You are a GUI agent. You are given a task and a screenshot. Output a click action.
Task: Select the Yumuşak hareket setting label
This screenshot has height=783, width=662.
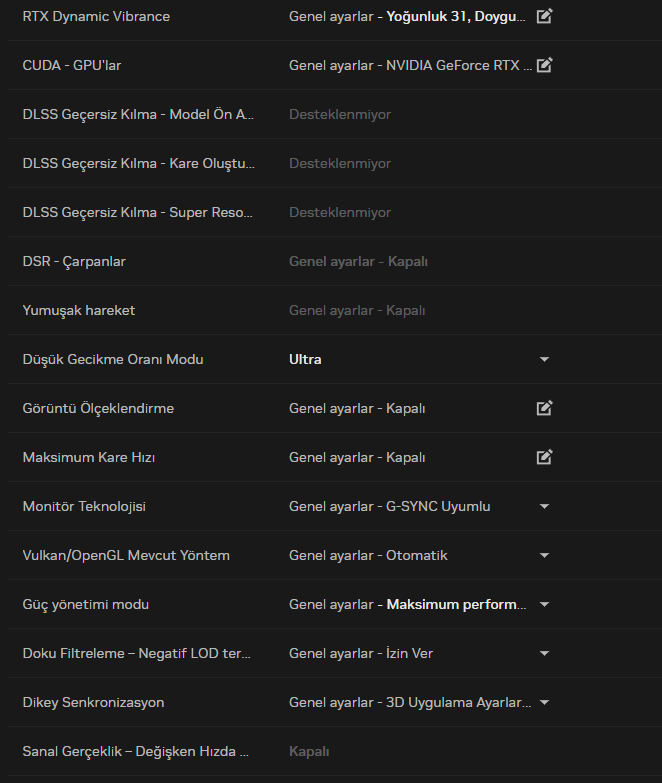tap(78, 310)
